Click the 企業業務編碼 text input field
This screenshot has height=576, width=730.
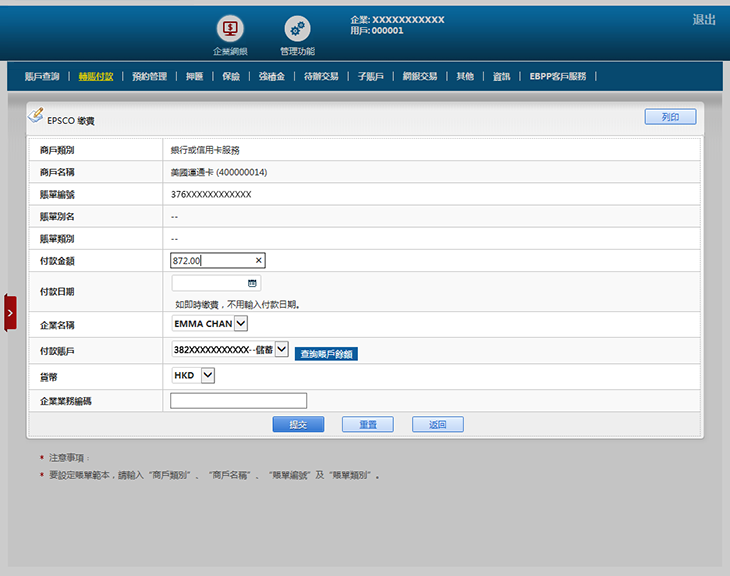tap(238, 401)
